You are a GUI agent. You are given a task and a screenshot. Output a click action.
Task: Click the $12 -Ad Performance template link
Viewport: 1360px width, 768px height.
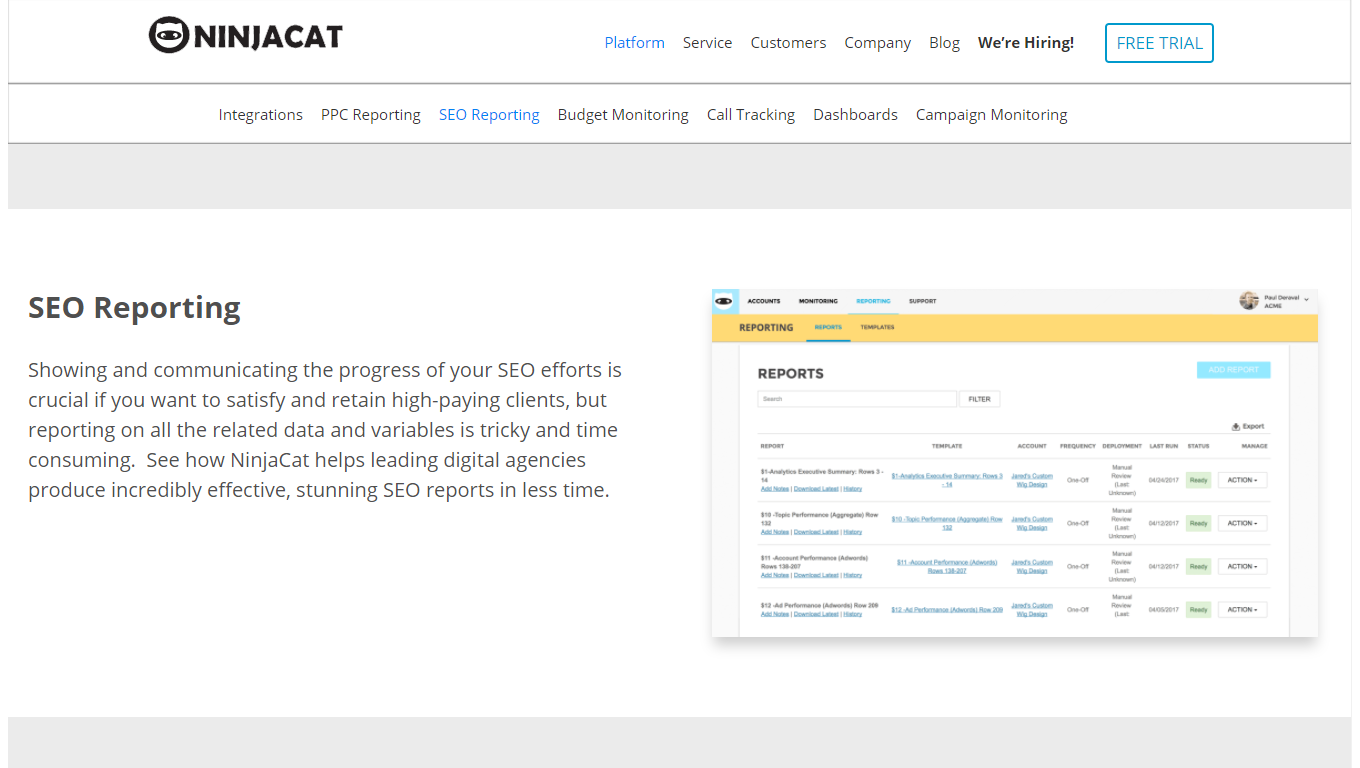[947, 609]
